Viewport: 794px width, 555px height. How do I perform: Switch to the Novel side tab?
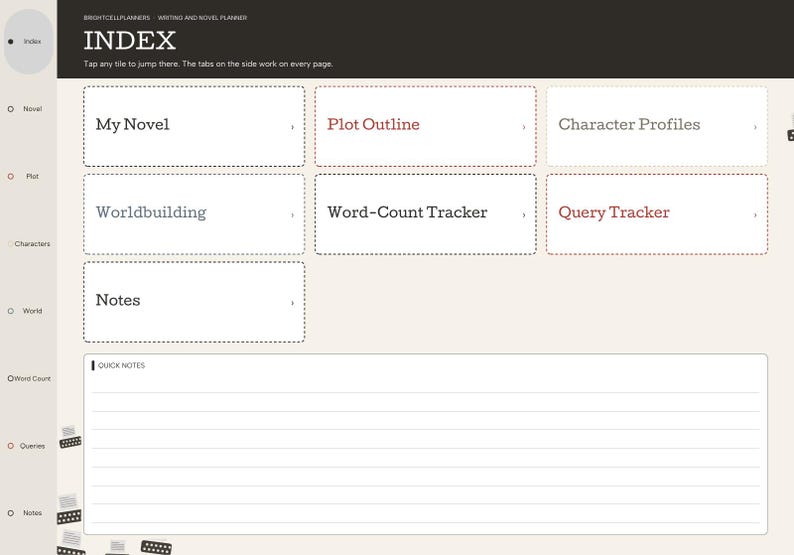(29, 109)
